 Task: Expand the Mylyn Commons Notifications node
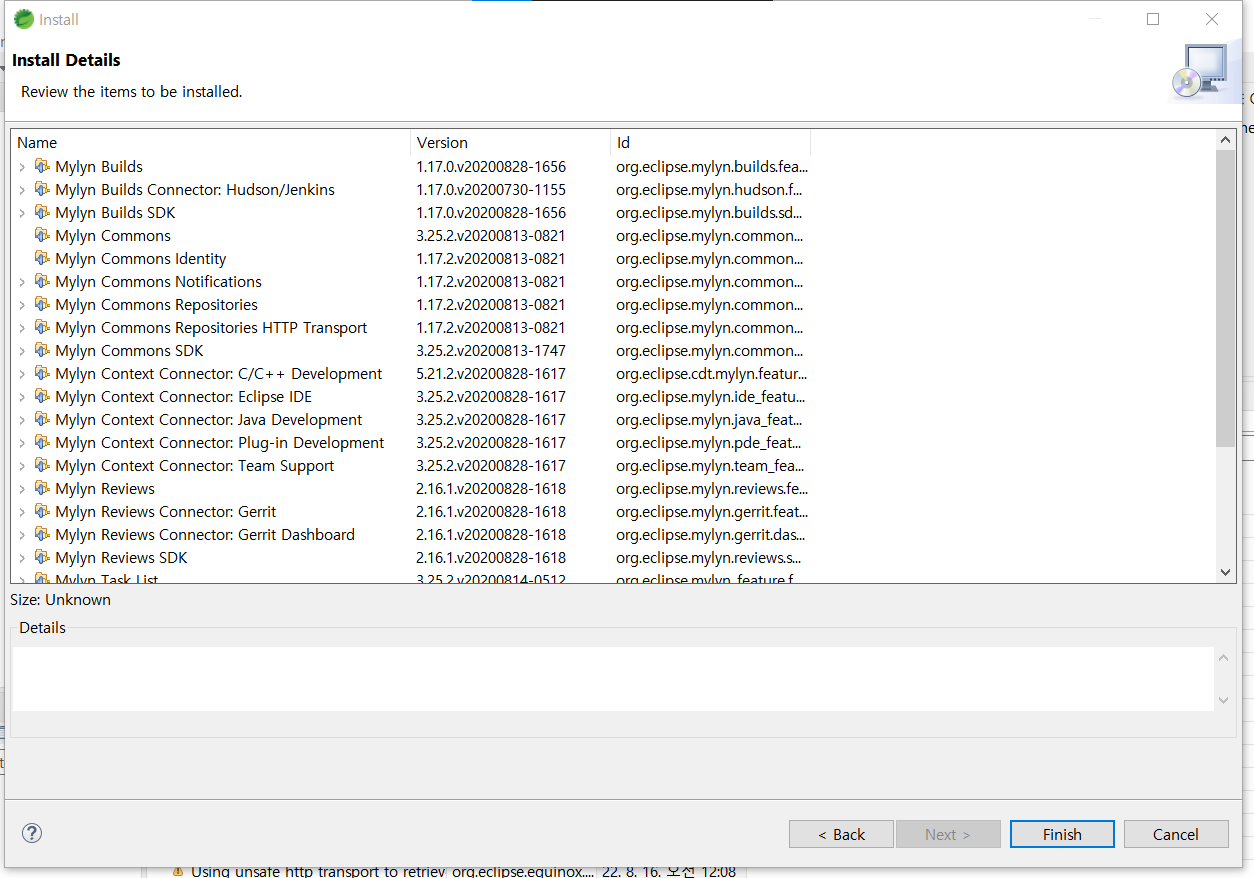(x=22, y=282)
